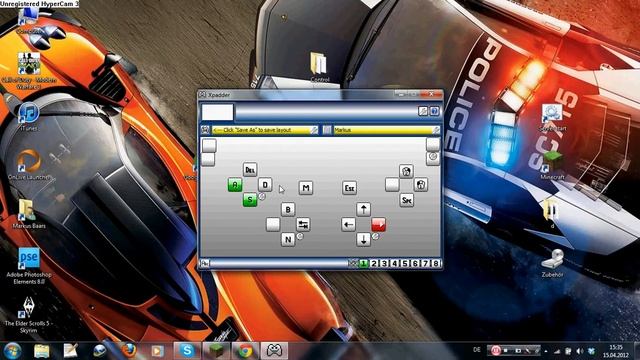Open Google Chrome from the taskbar
Screen dimensions: 640x360
(x=245, y=351)
